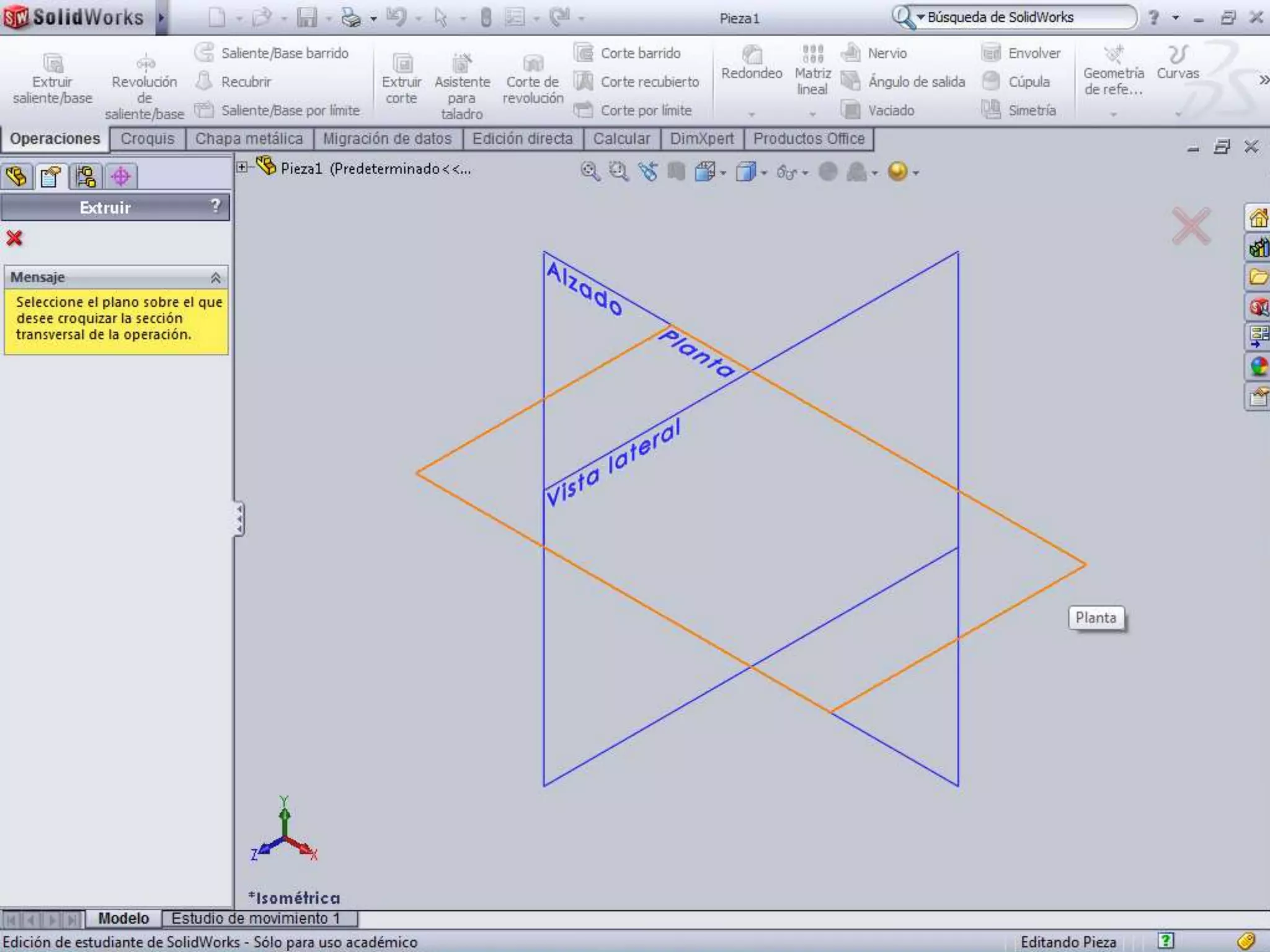Click the Extruir panel help question mark

215,206
